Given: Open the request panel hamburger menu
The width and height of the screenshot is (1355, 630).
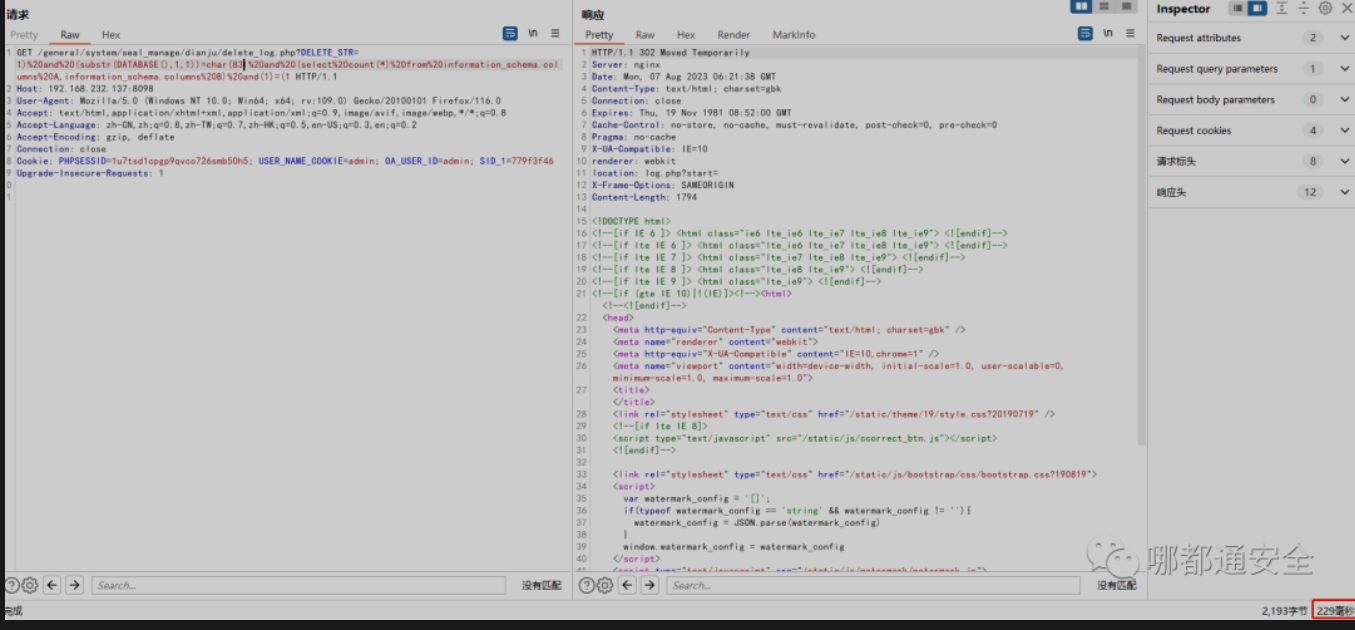Looking at the screenshot, I should pos(556,34).
